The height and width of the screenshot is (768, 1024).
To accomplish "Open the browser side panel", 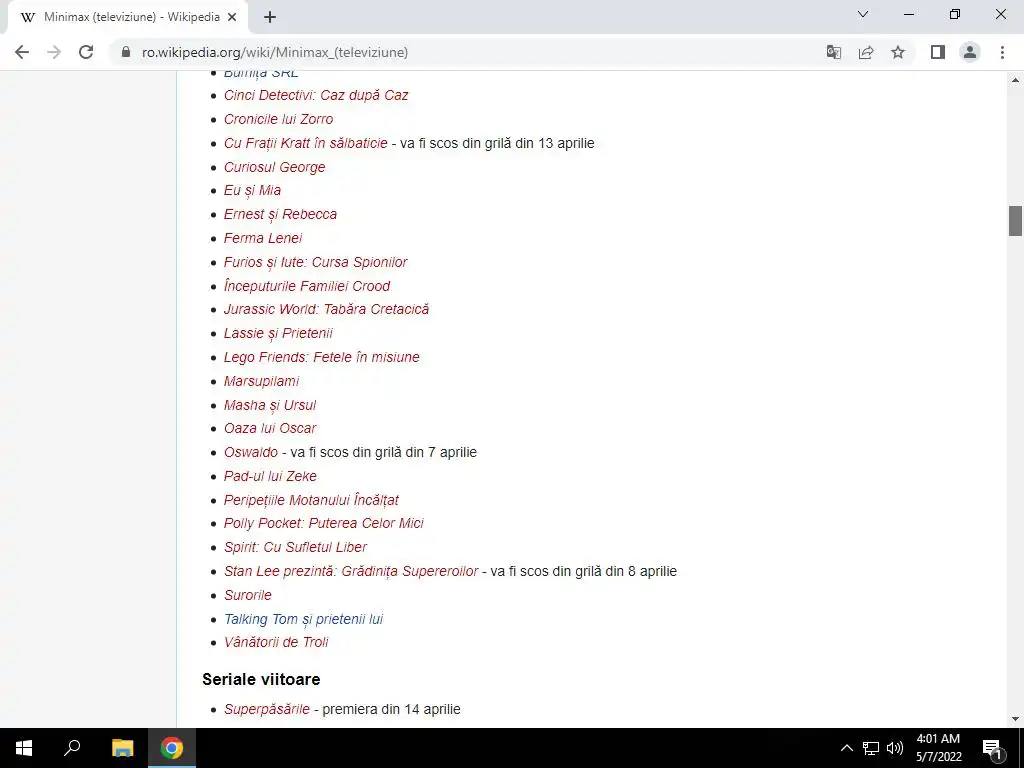I will click(x=938, y=52).
